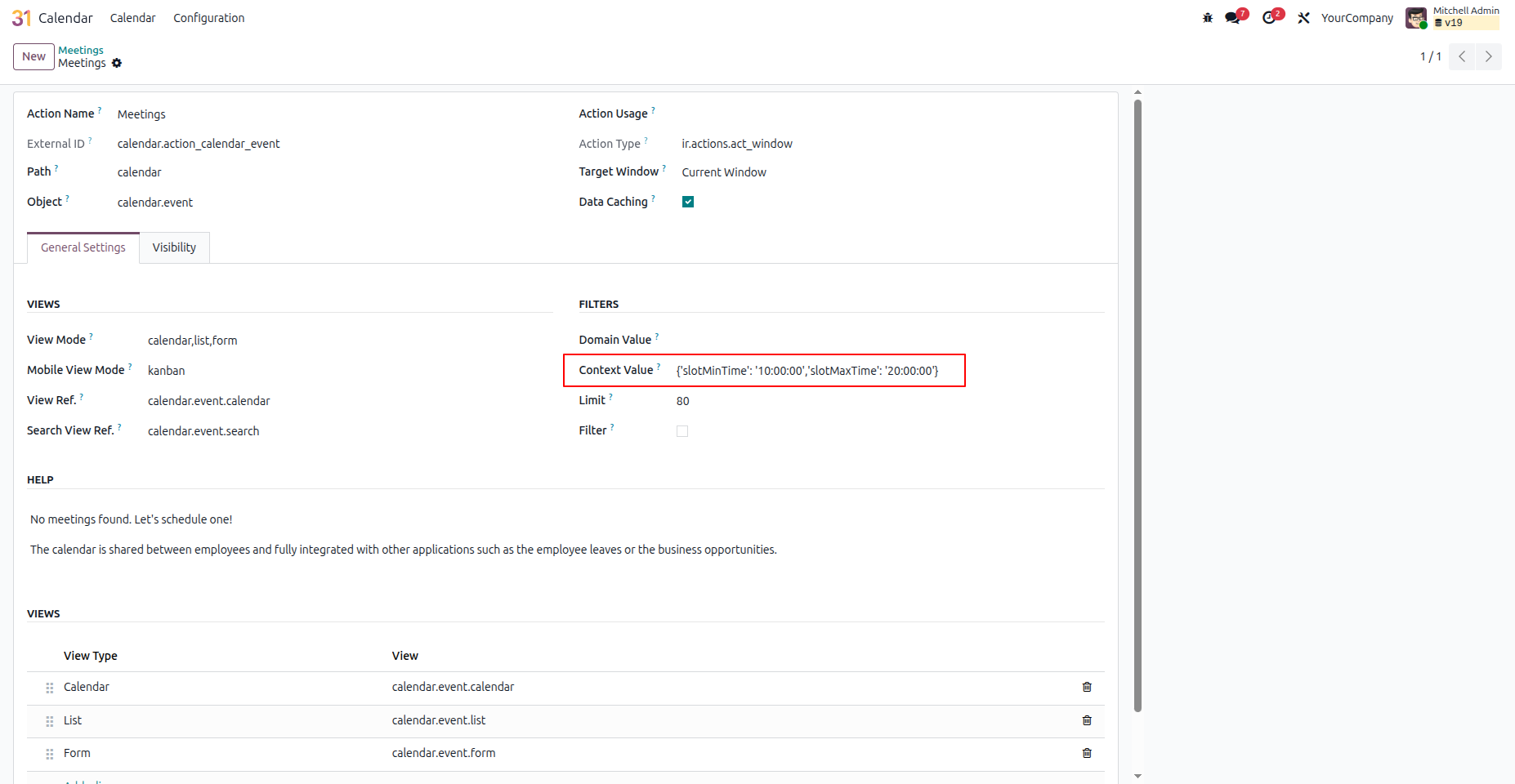Viewport: 1515px width, 784px height.
Task: Click the scrollbar up arrow
Action: pos(1137,92)
